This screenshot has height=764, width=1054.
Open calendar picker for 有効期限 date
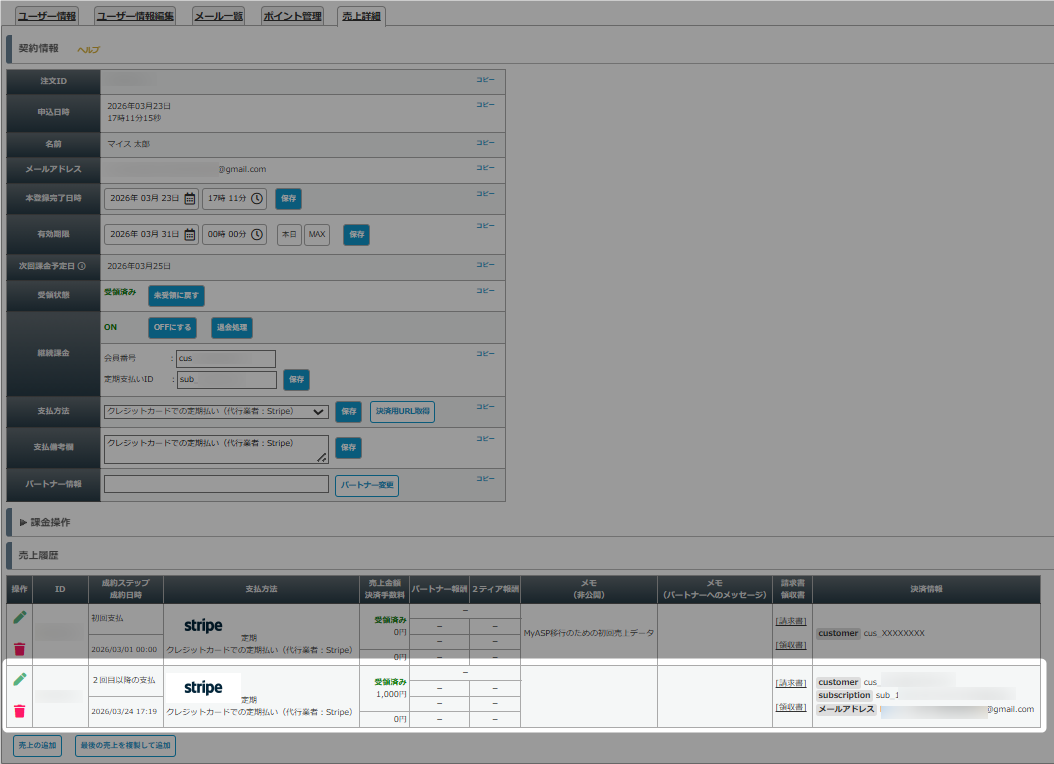pyautogui.click(x=190, y=235)
